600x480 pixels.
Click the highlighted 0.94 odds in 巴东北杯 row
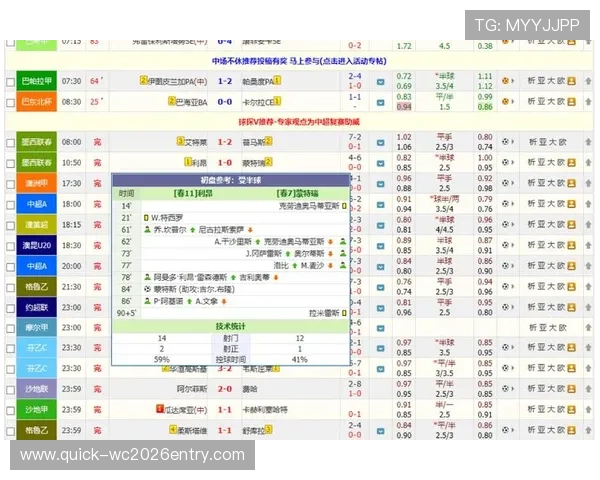click(x=404, y=107)
